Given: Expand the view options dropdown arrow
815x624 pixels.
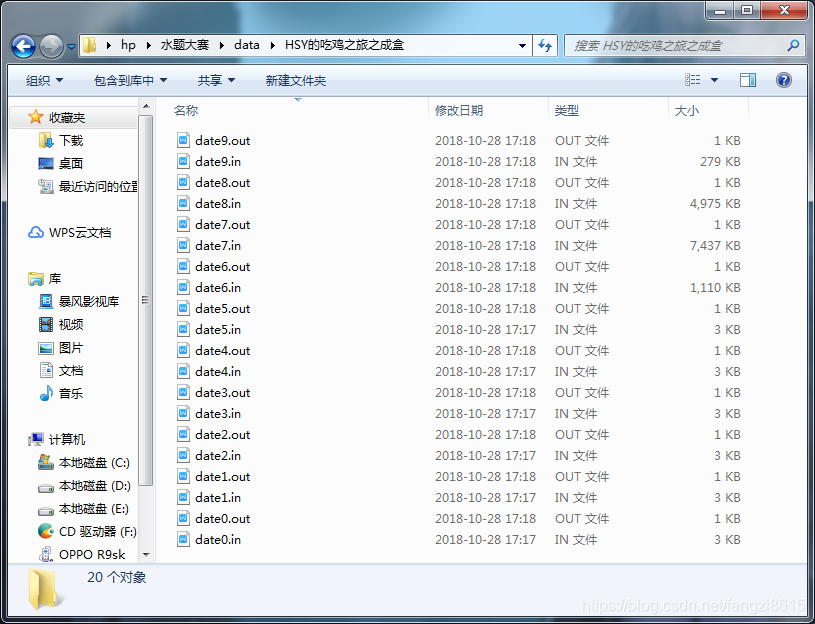Looking at the screenshot, I should pyautogui.click(x=715, y=80).
